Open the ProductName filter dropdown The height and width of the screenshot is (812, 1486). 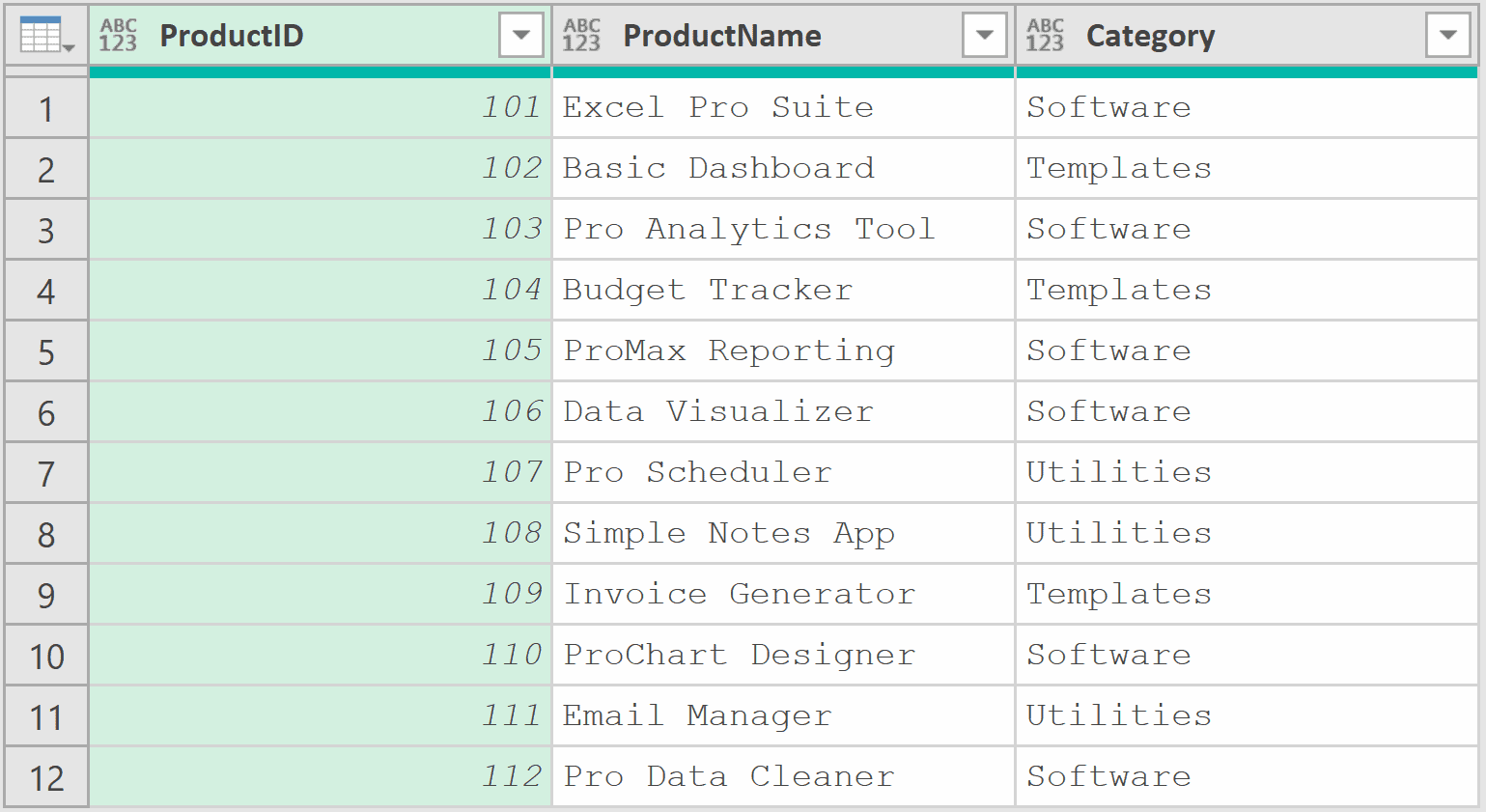click(x=984, y=35)
